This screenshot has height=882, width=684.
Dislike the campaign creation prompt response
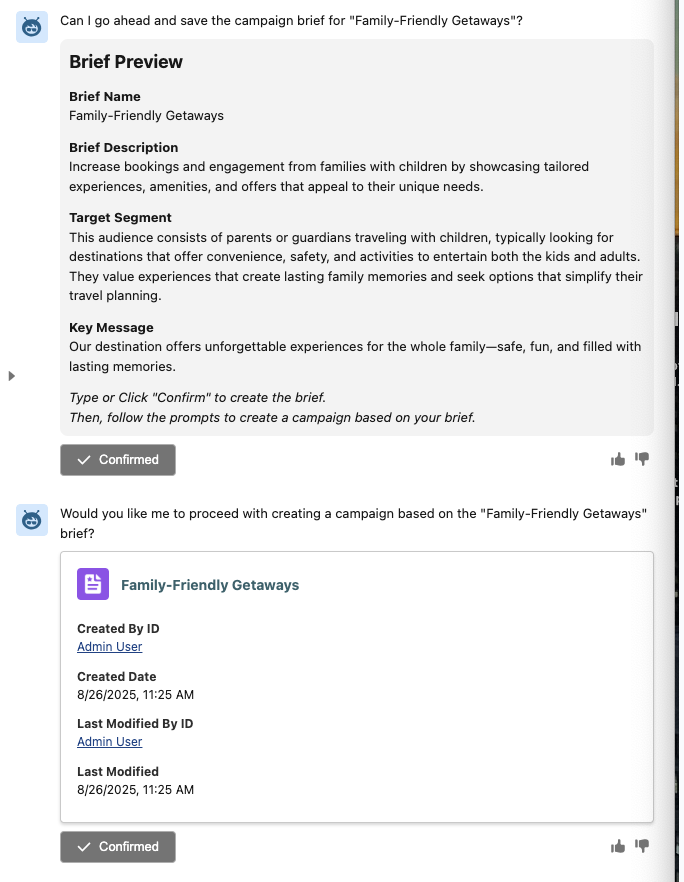tap(642, 846)
